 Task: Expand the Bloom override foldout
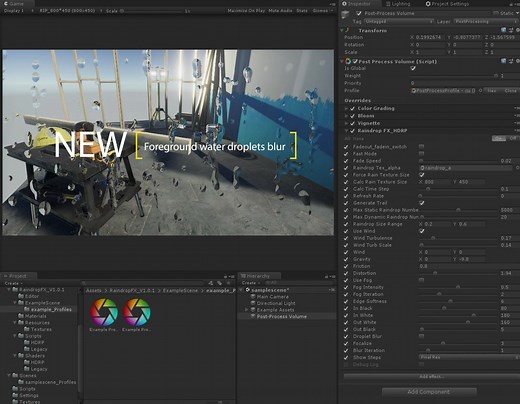346,116
